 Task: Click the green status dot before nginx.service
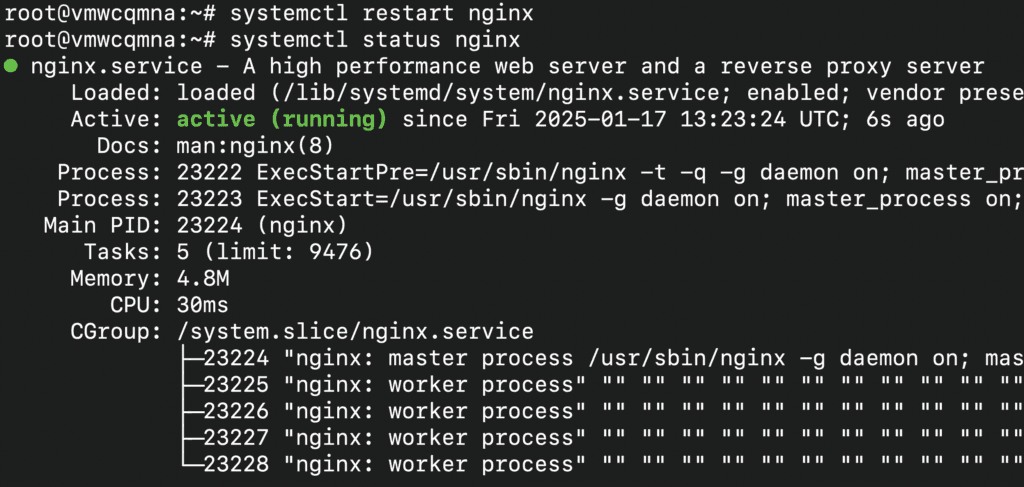[x=12, y=67]
